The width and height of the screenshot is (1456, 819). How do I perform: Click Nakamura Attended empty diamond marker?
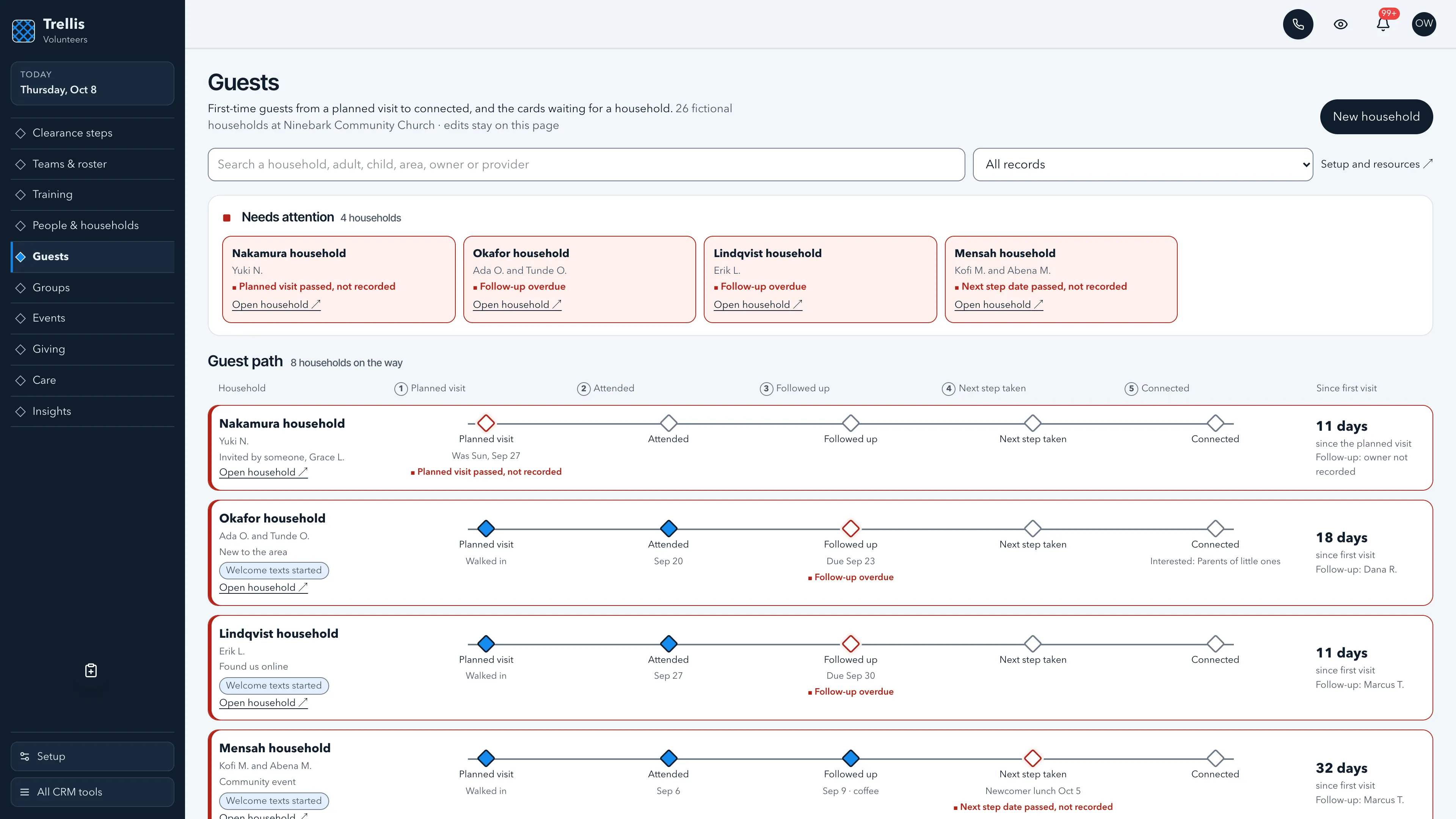(668, 423)
